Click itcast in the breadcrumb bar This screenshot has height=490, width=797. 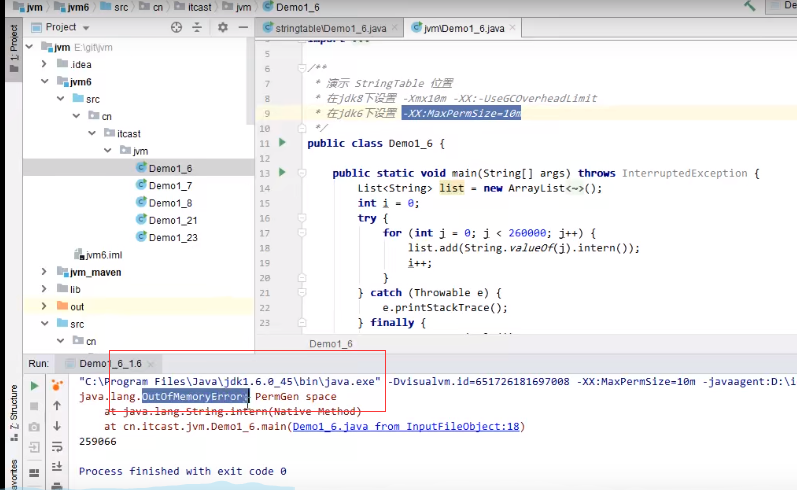[x=193, y=7]
